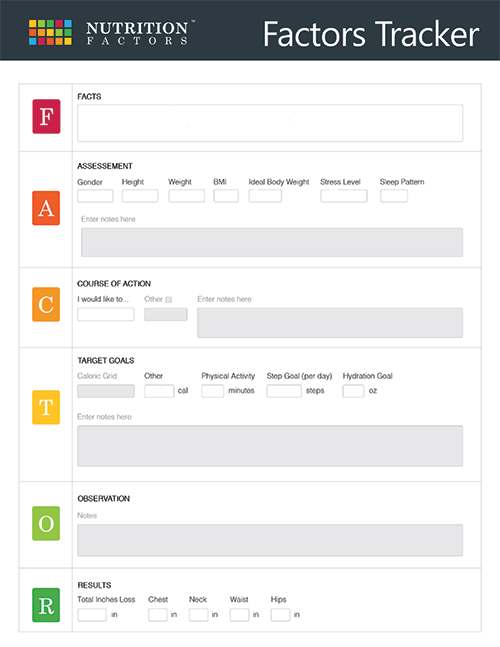500x647 pixels.
Task: Open the Gender dropdown field
Action: 95,196
